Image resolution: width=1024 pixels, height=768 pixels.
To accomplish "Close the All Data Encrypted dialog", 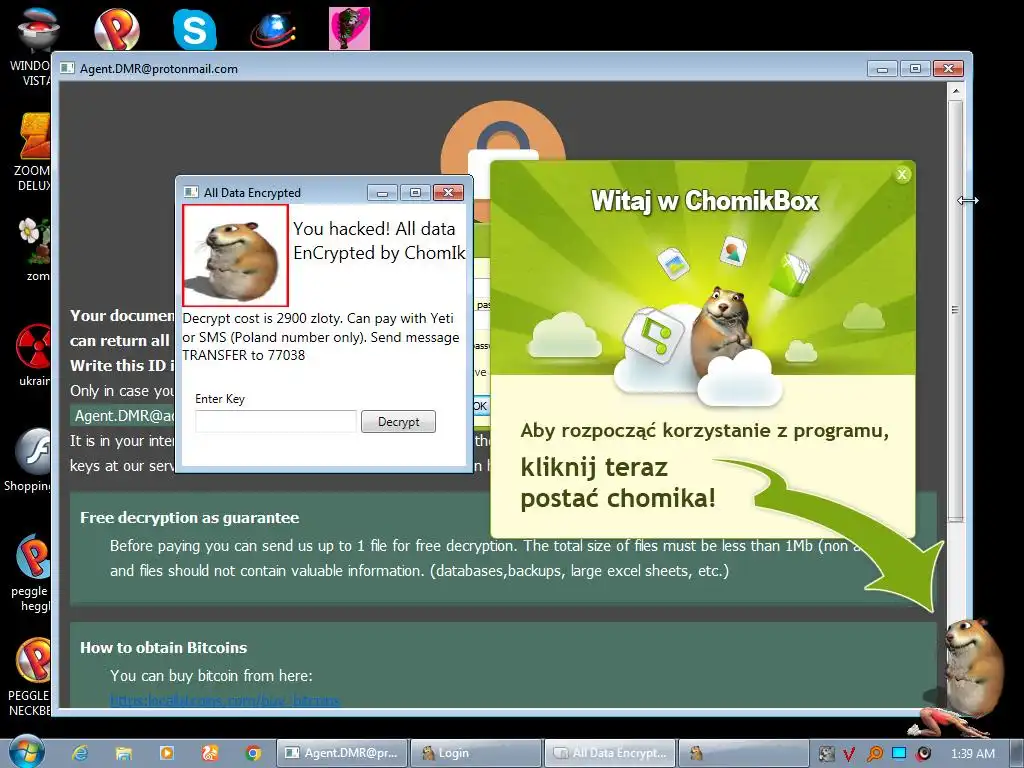I will 448,193.
